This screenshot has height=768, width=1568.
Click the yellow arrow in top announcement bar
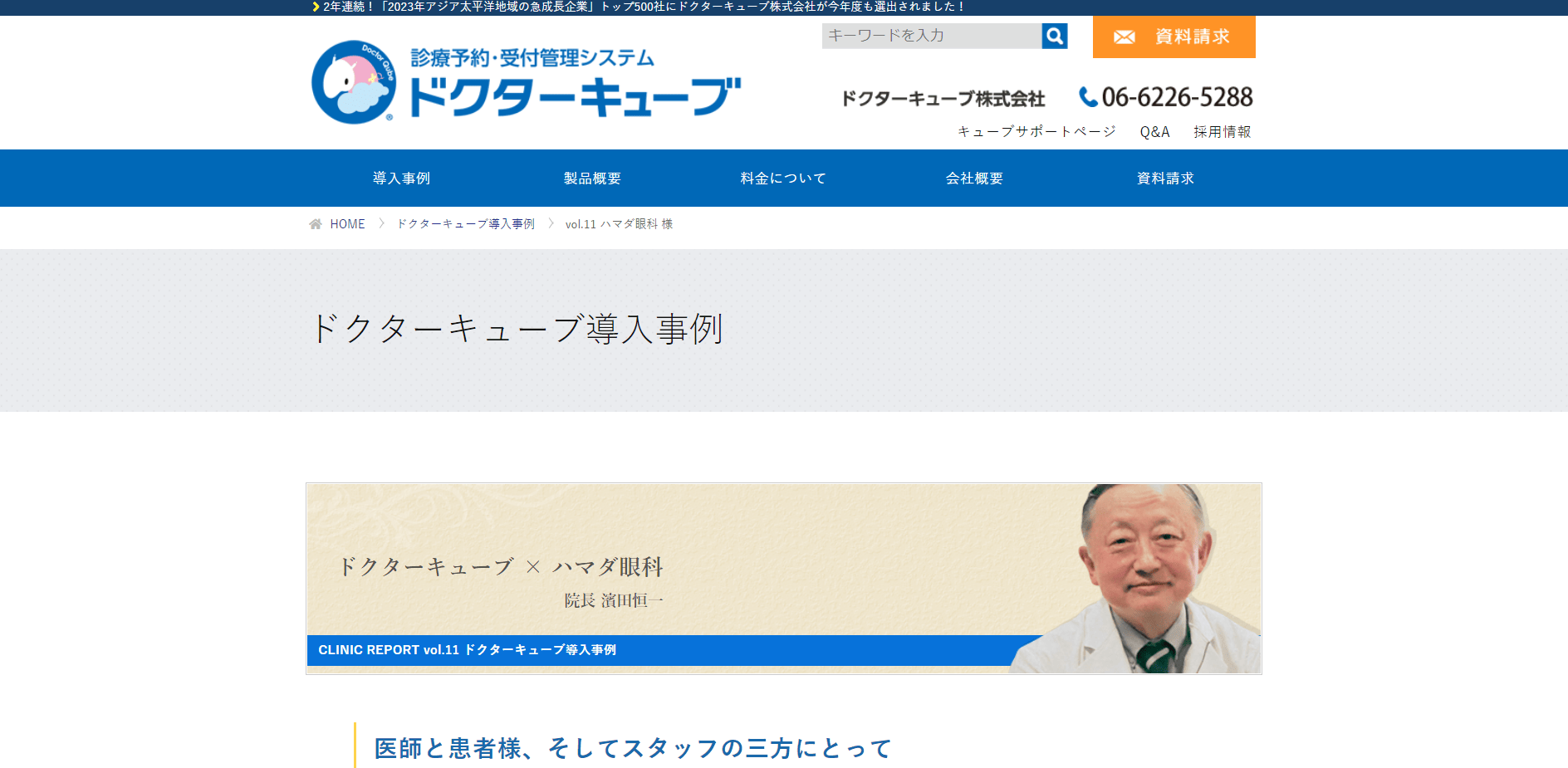tap(316, 7)
